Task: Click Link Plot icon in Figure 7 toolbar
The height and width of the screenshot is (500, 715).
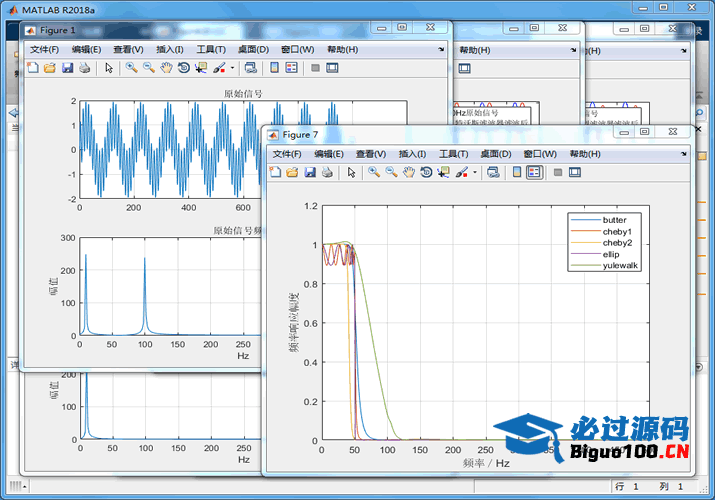Action: pos(493,172)
